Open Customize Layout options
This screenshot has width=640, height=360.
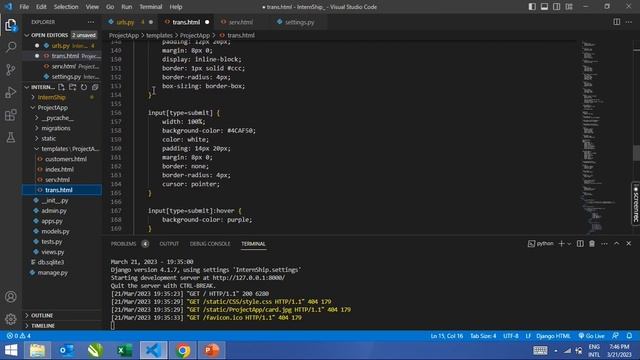569,7
